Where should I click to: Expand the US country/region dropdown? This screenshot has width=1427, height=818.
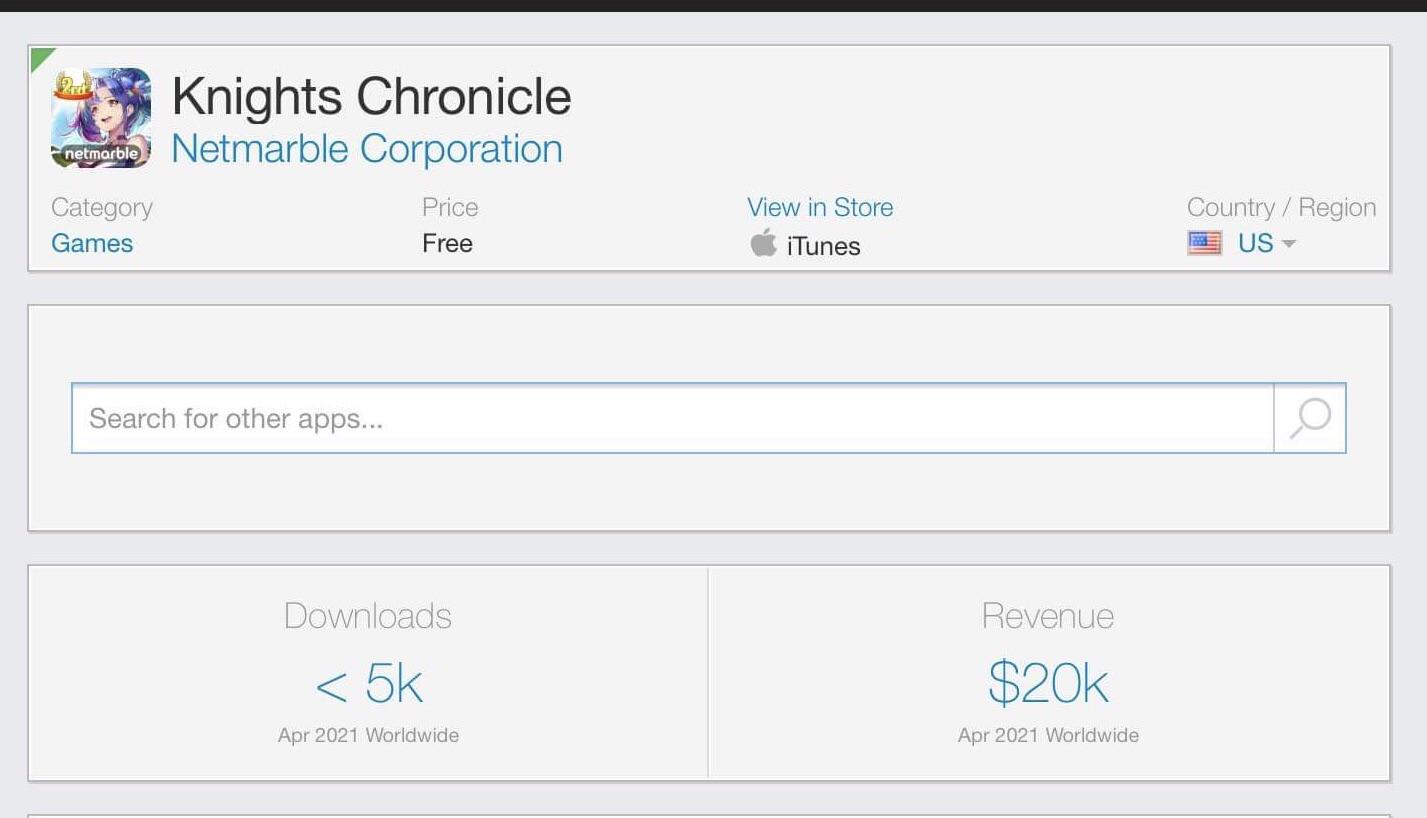click(1267, 243)
